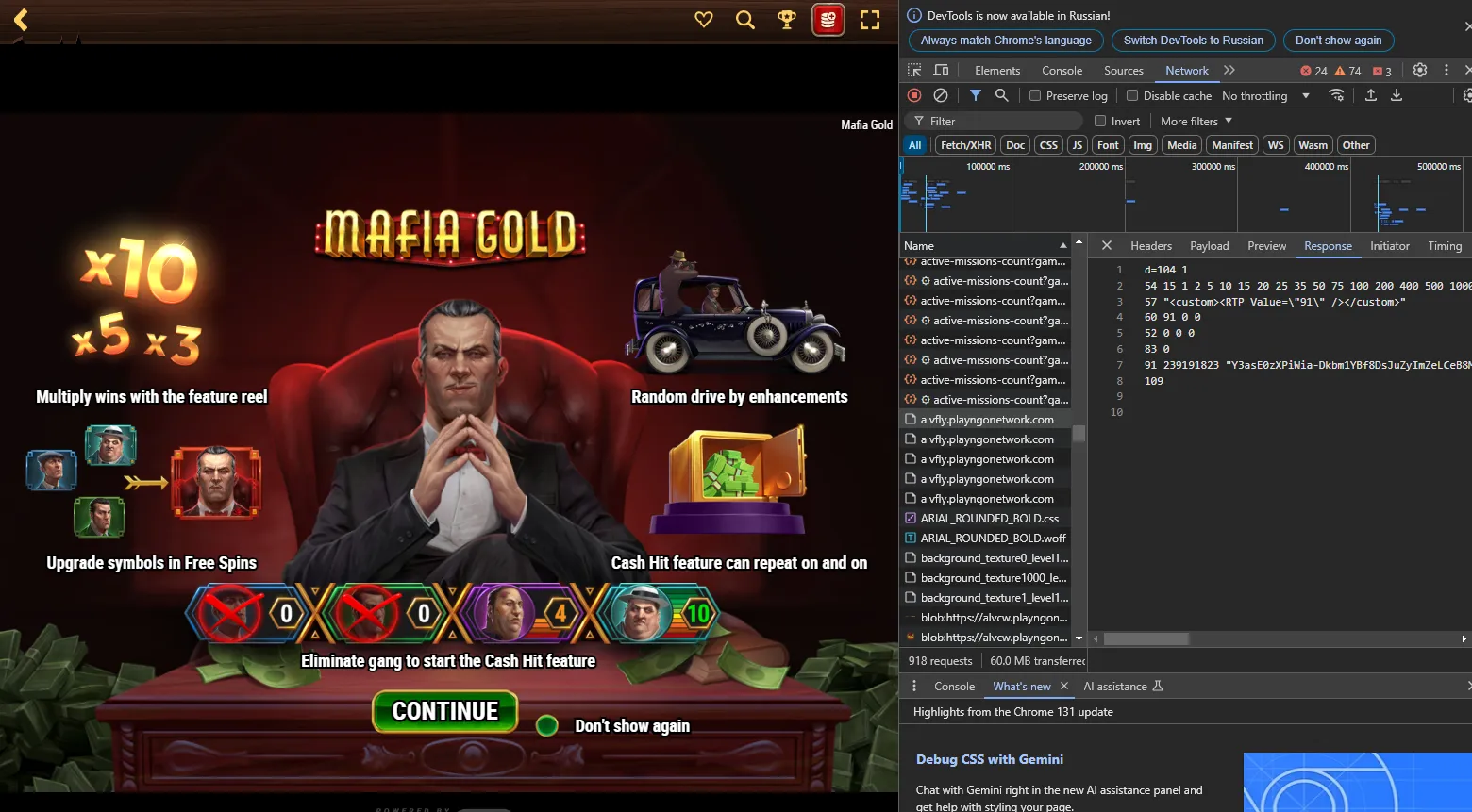Show the 3 issues counter
Screen dimensions: 1472x812
pos(1382,71)
